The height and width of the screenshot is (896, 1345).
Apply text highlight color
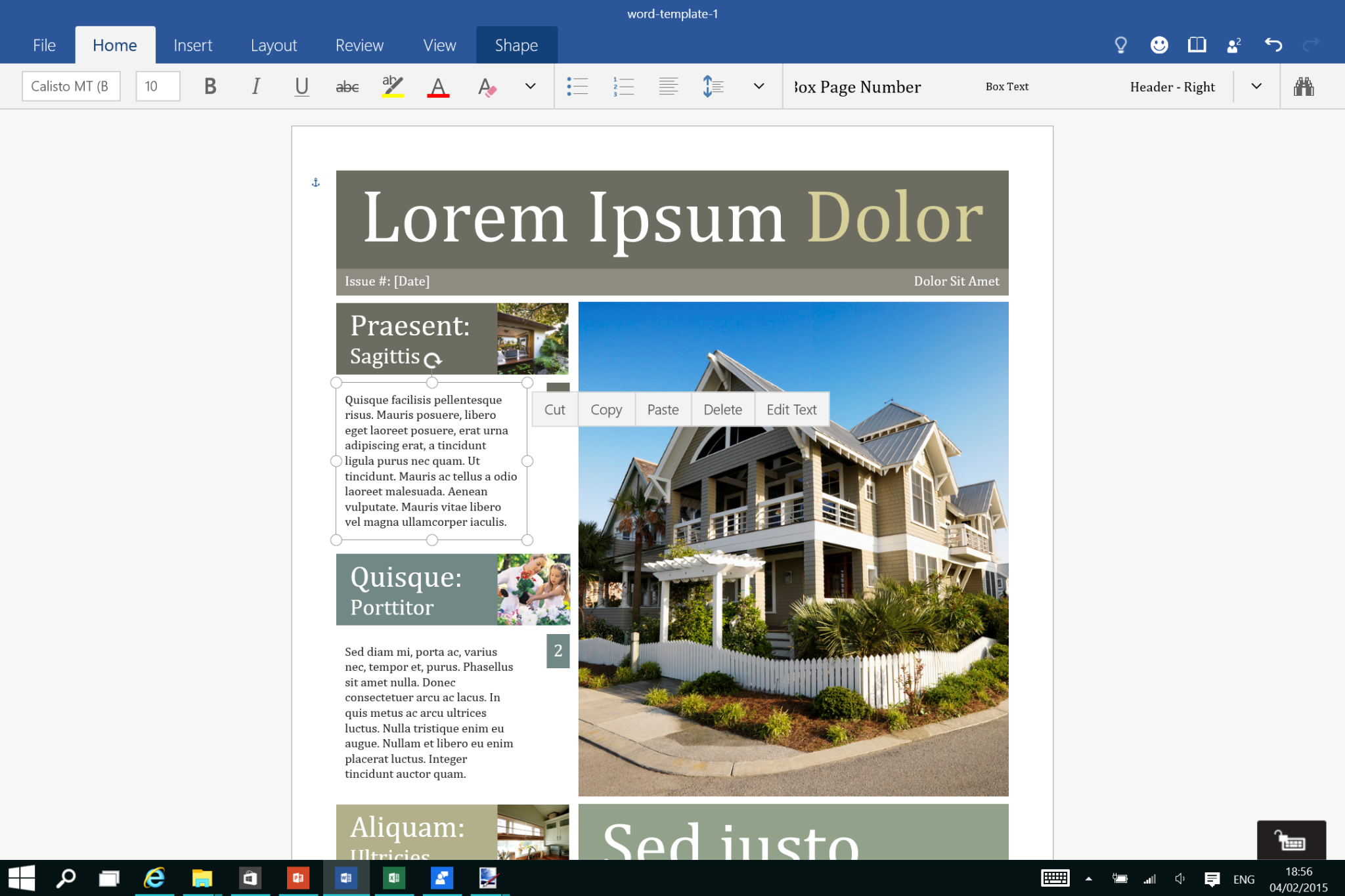click(392, 86)
